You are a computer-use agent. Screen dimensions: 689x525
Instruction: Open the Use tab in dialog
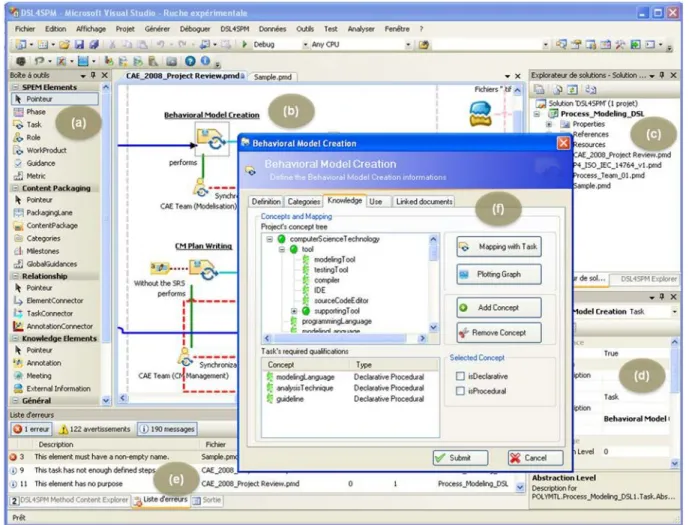tap(376, 202)
